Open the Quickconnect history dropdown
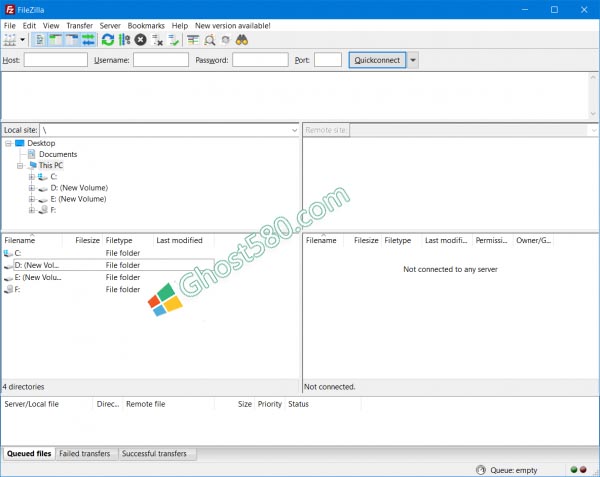This screenshot has width=600, height=477. click(413, 60)
